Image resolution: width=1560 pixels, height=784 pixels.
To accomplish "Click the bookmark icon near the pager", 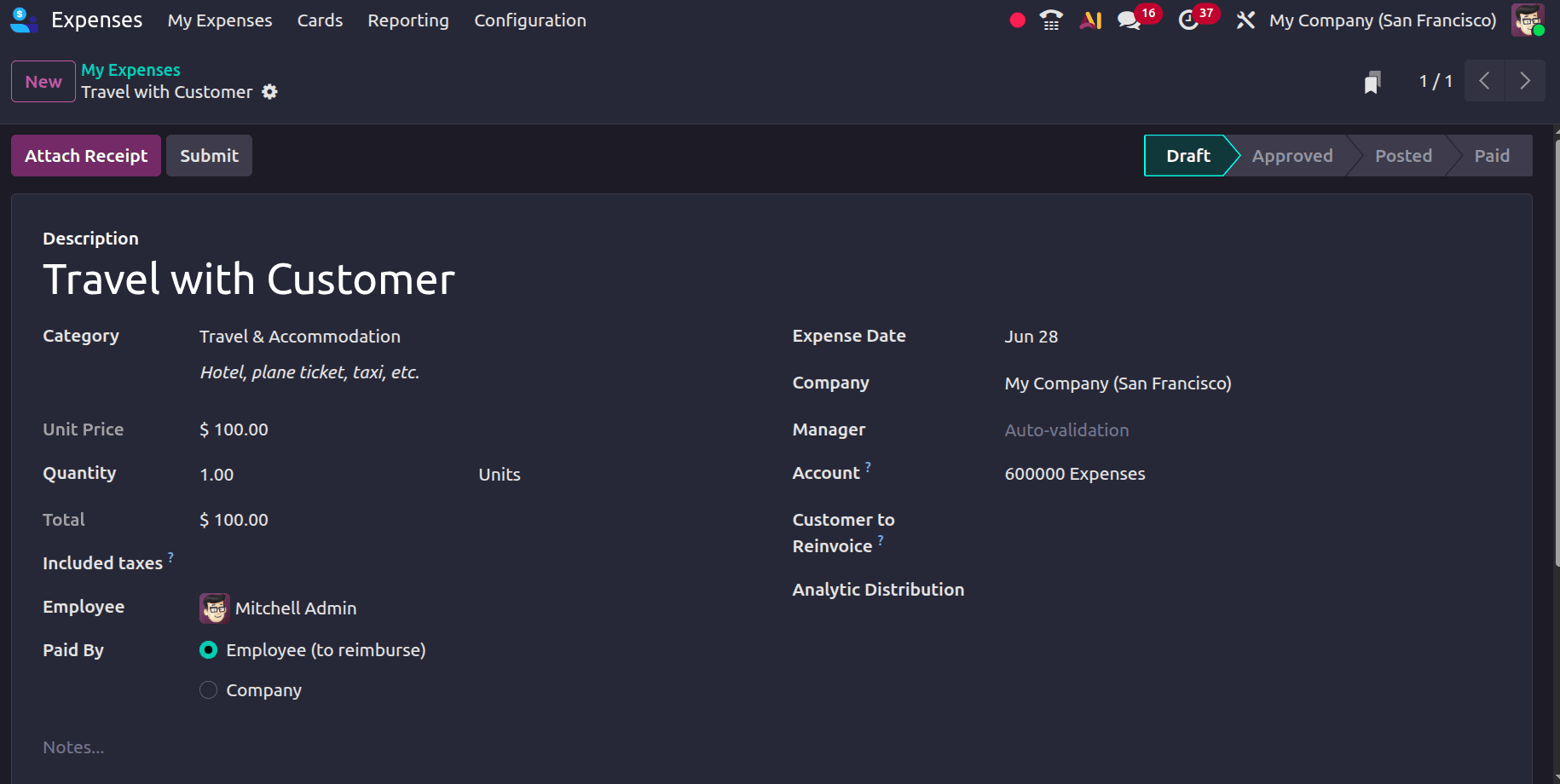I will [1372, 82].
